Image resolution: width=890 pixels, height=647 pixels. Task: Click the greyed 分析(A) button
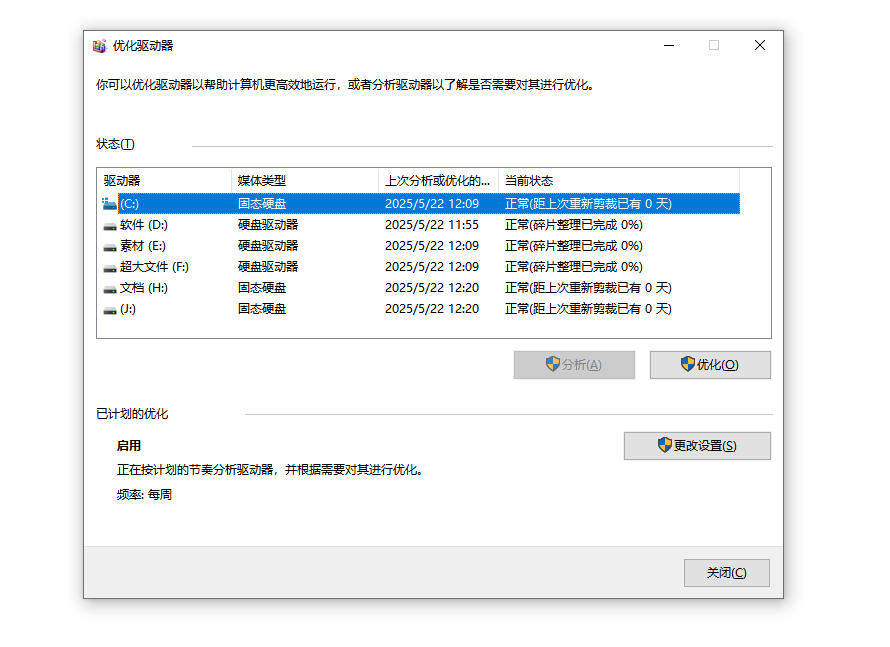(574, 364)
